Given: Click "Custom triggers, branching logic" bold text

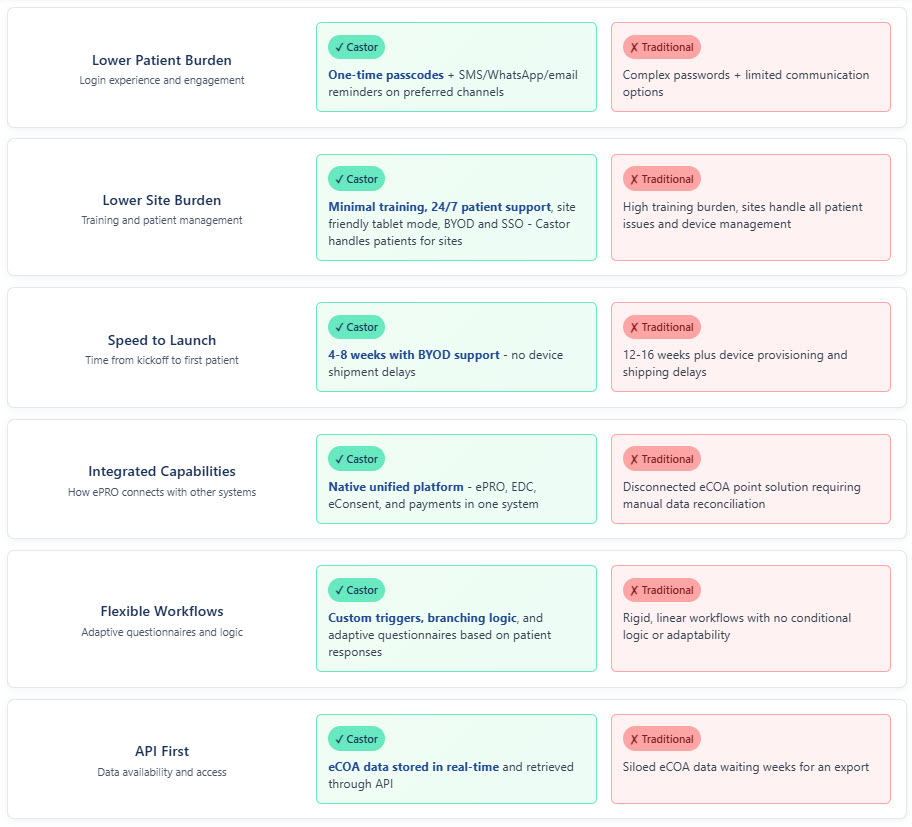Looking at the screenshot, I should click(x=422, y=618).
